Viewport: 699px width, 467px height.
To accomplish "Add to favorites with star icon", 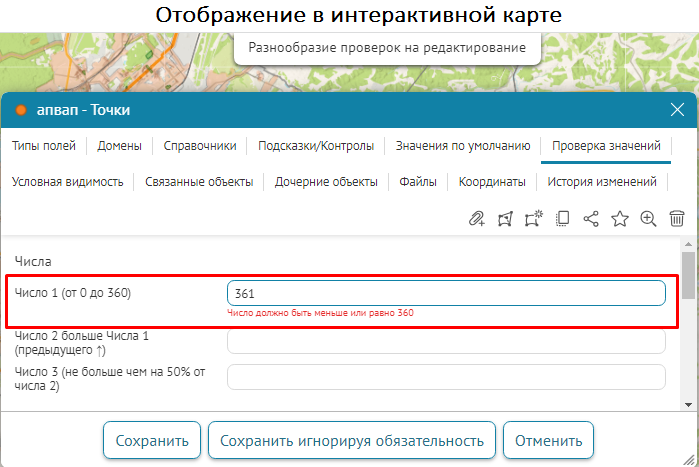I will point(619,219).
